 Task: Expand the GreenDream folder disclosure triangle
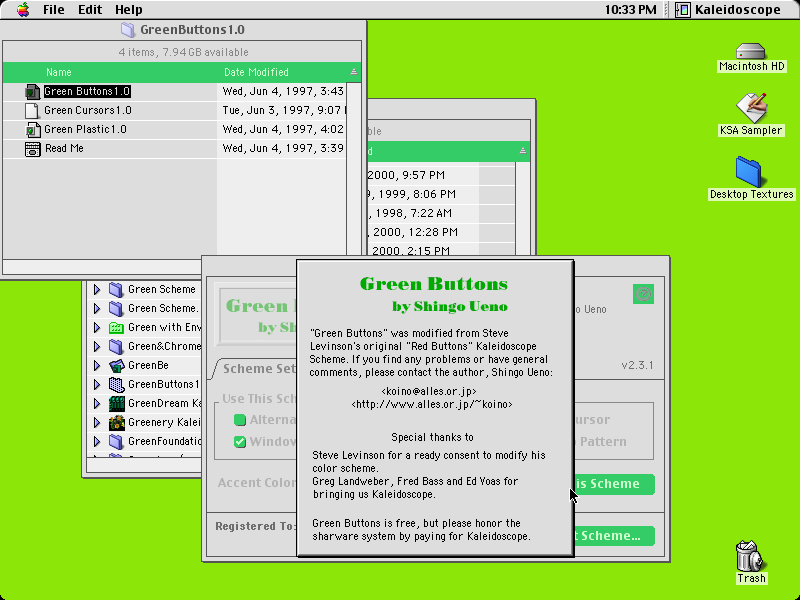[x=97, y=404]
